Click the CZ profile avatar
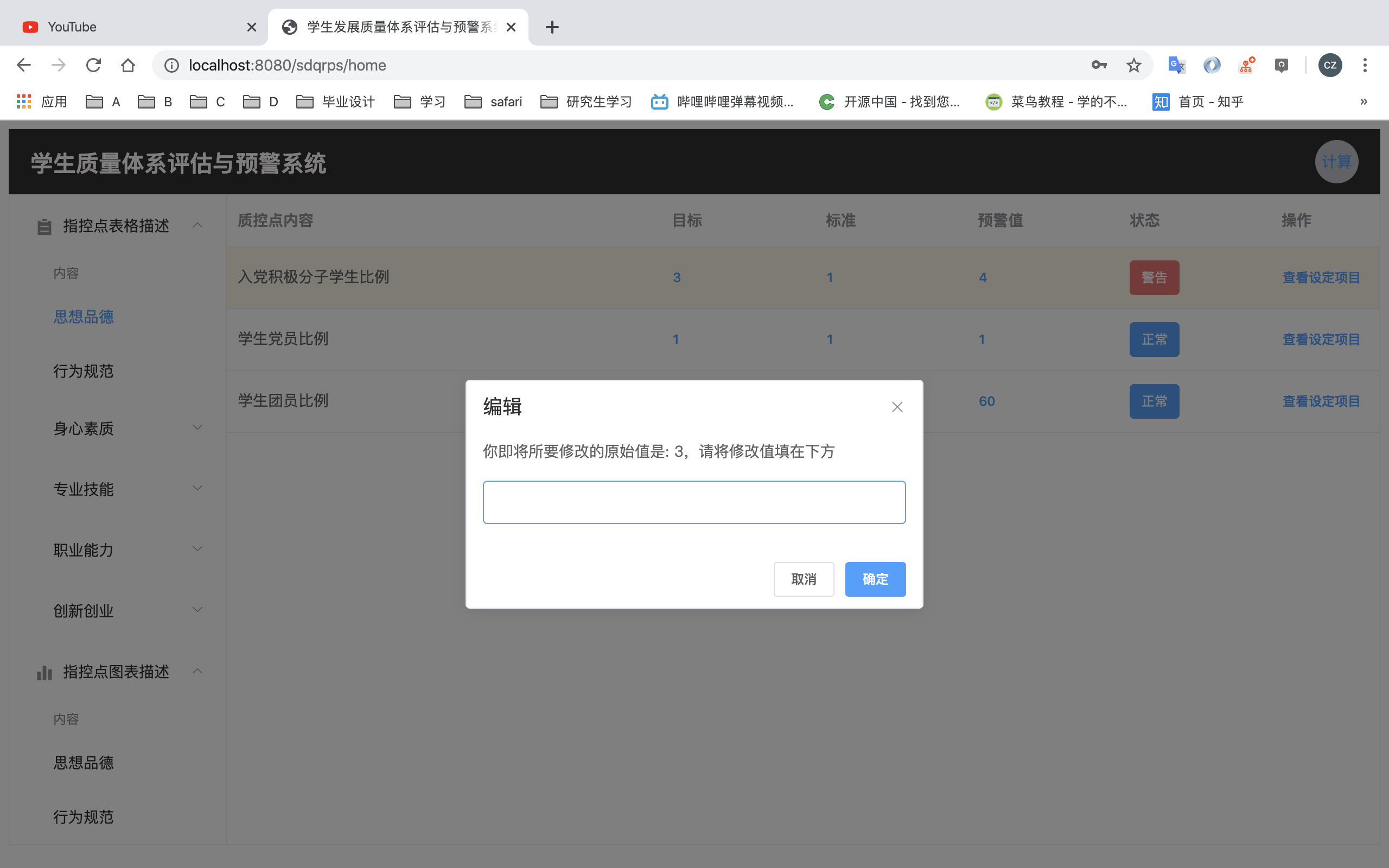This screenshot has height=868, width=1389. tap(1330, 65)
